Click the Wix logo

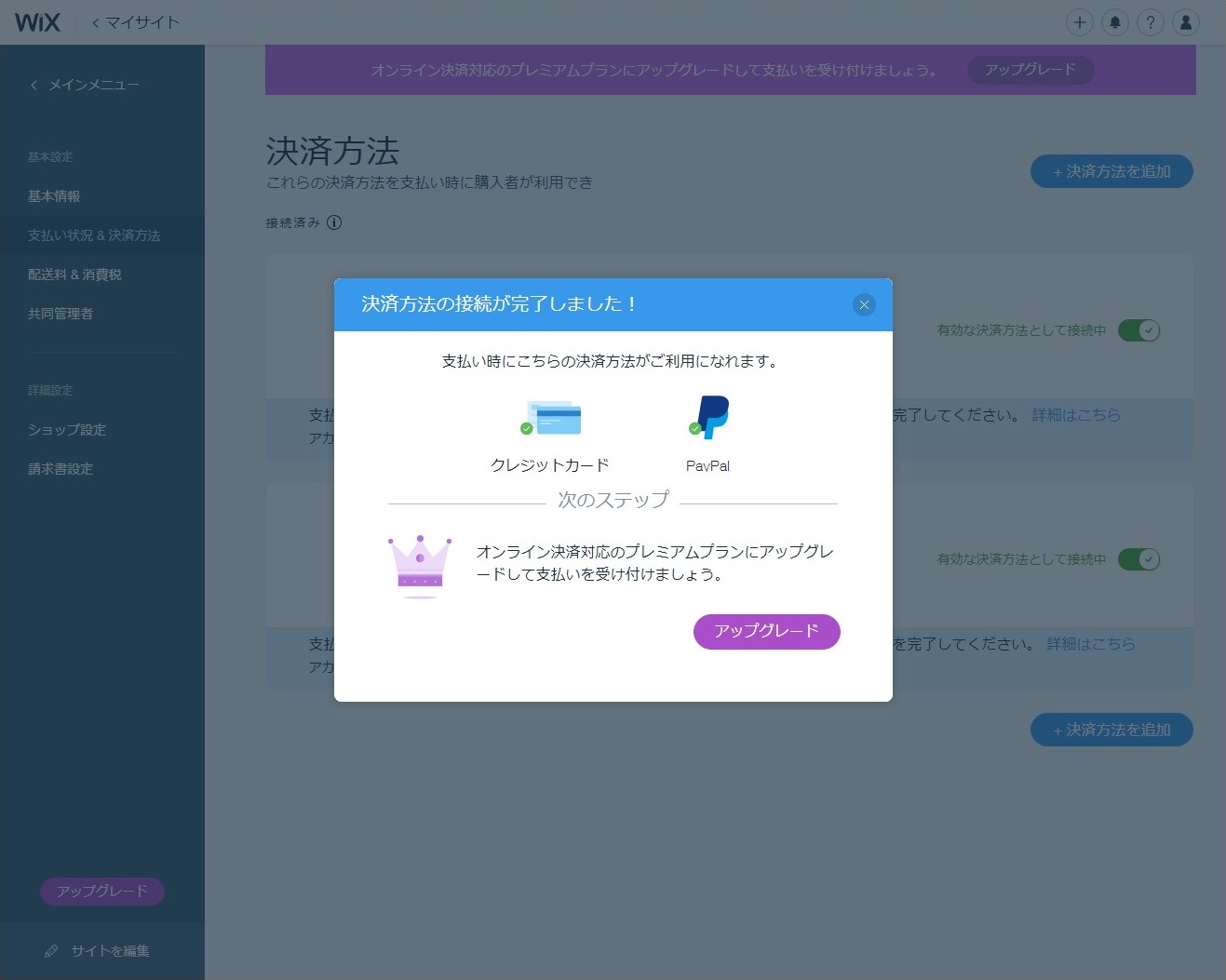click(37, 22)
